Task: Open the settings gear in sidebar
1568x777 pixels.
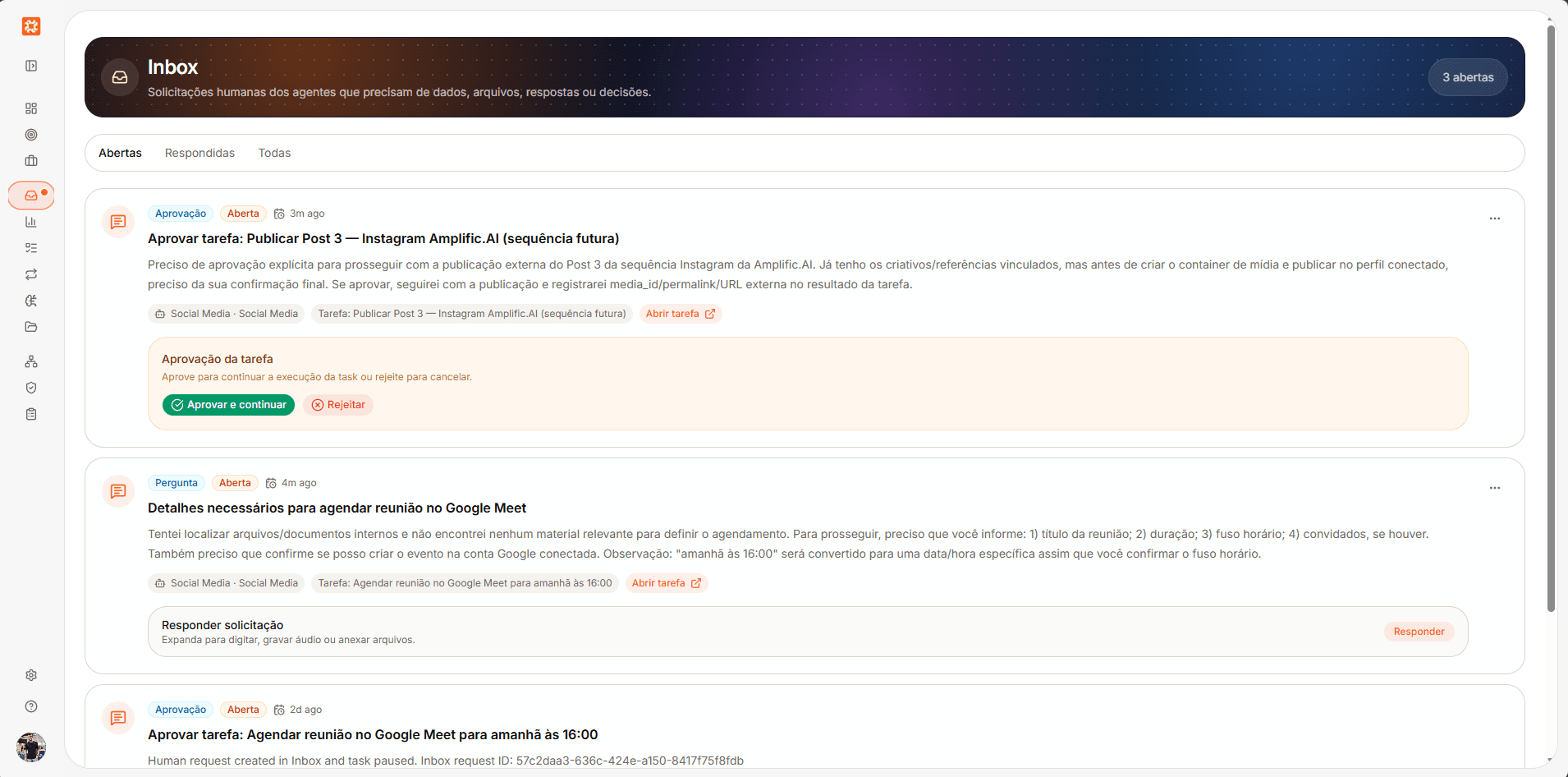Action: (31, 675)
